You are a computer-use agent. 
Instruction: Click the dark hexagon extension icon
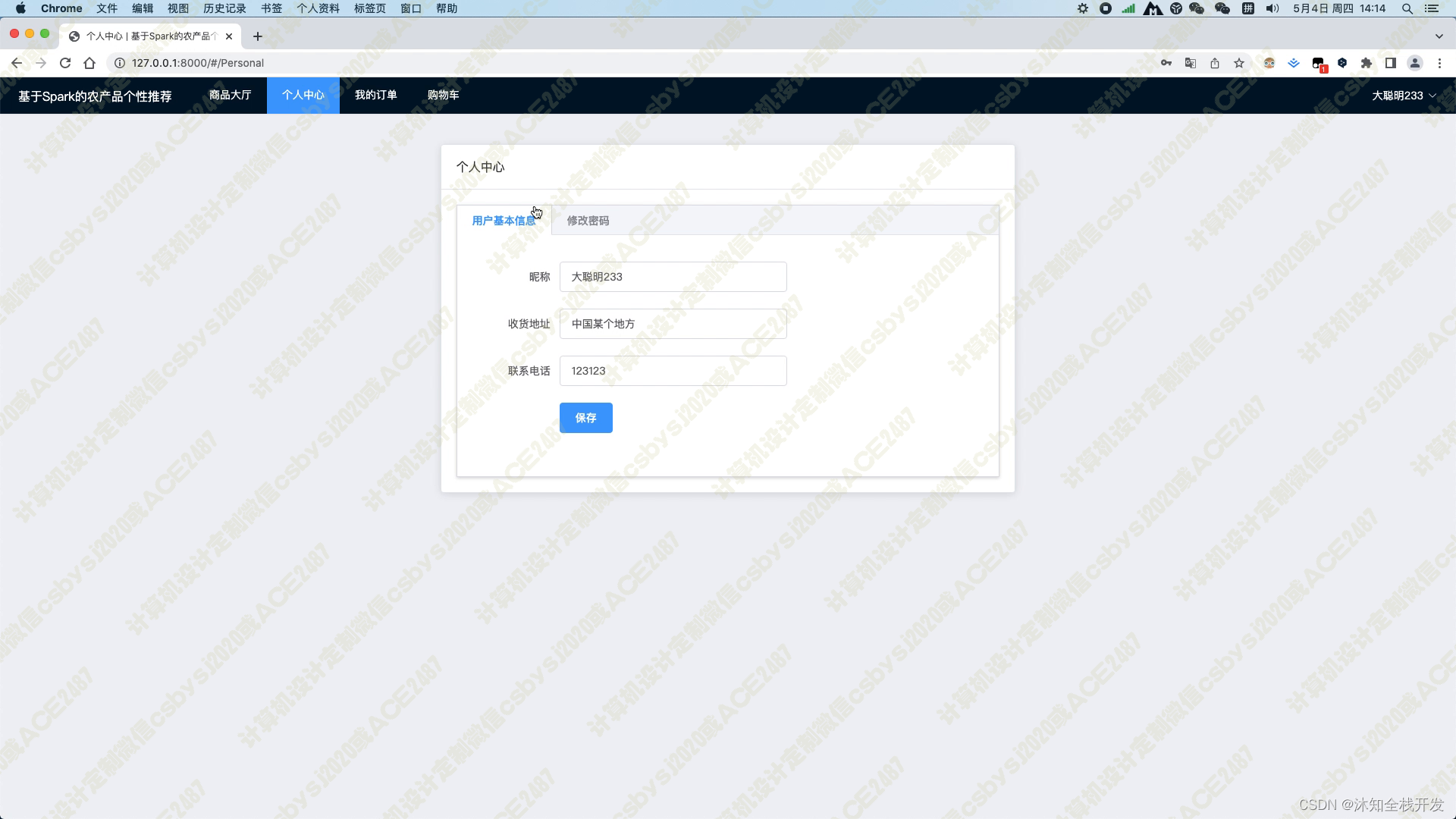pyautogui.click(x=1342, y=63)
